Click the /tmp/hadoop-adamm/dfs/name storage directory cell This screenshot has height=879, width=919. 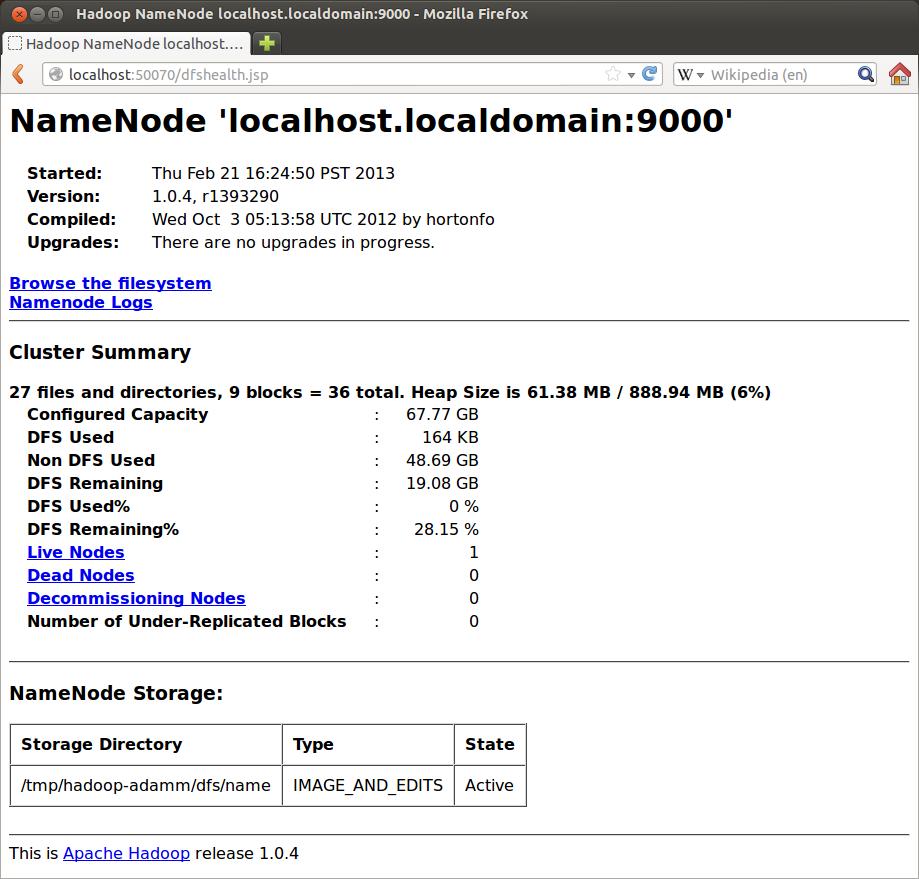tap(146, 785)
